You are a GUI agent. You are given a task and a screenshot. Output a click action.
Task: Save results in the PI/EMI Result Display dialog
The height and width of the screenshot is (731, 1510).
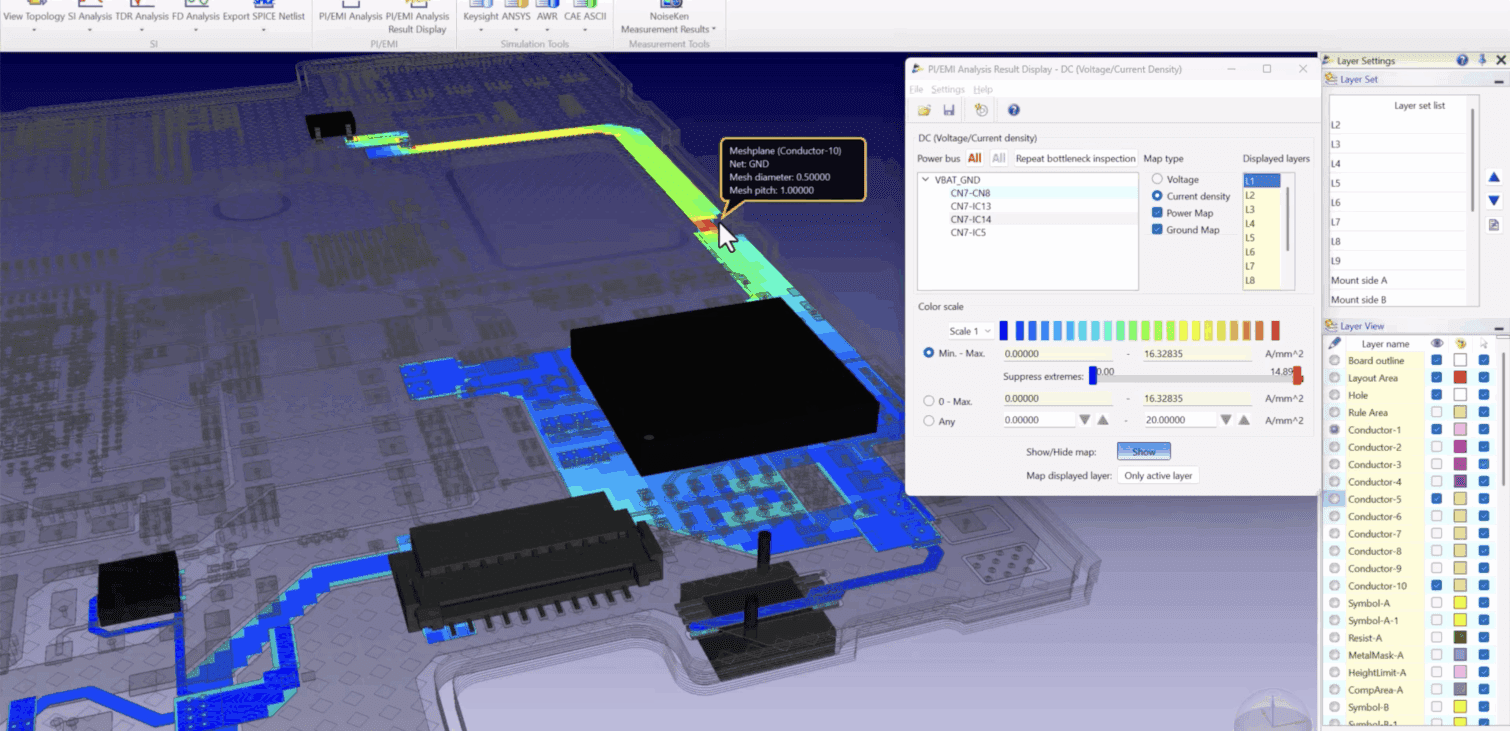(948, 110)
